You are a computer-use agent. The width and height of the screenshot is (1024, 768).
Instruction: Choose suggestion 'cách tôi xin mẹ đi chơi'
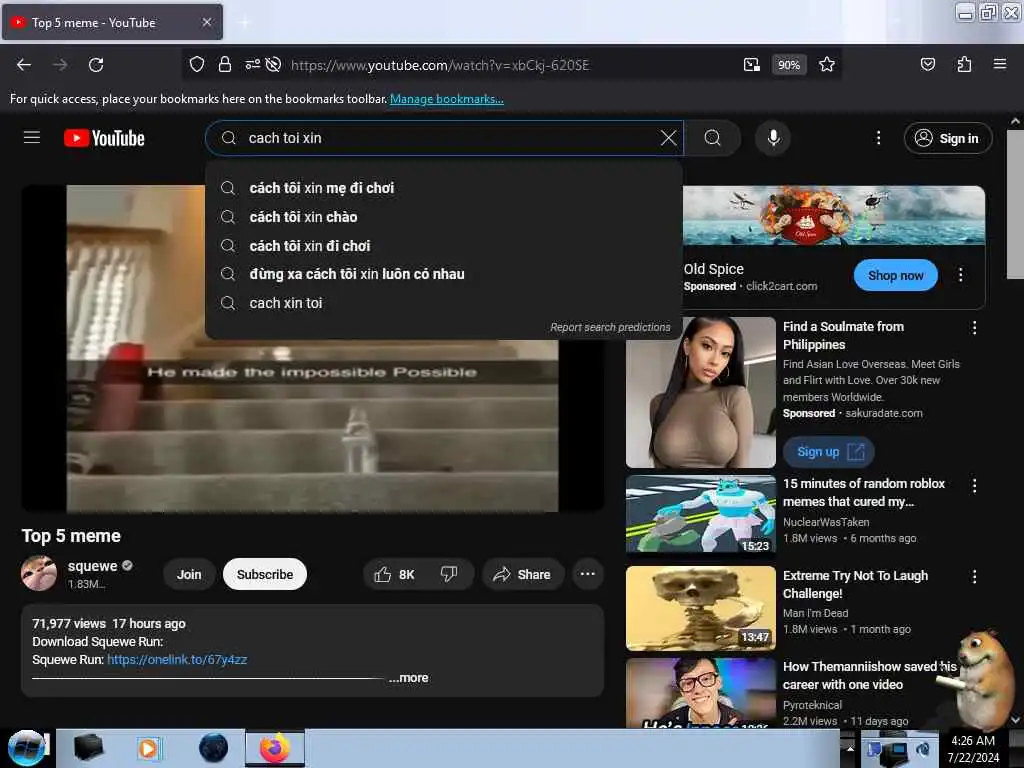coord(444,188)
